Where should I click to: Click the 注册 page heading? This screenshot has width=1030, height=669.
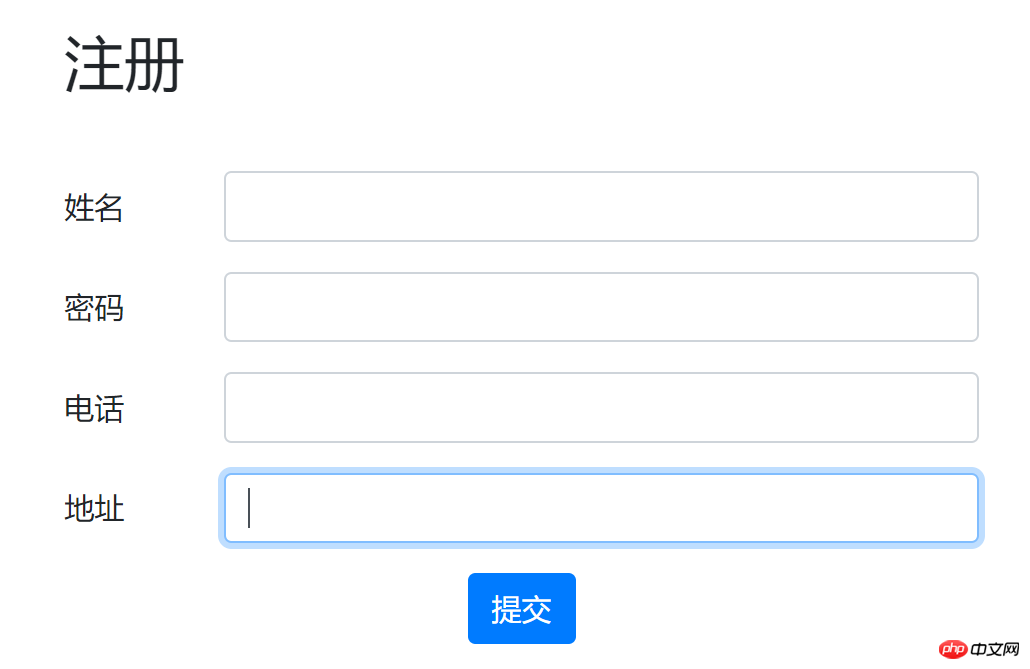[x=124, y=63]
